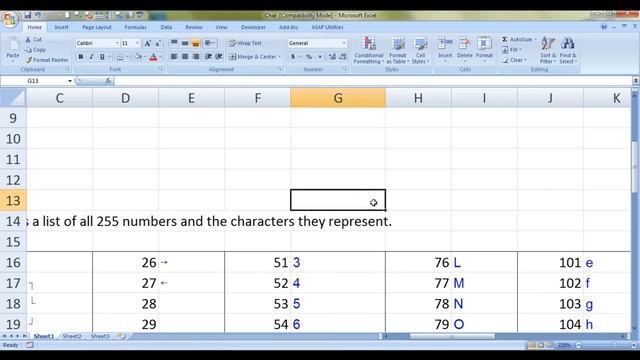
Task: Increase font size with grow-font icon
Action: 148,43
